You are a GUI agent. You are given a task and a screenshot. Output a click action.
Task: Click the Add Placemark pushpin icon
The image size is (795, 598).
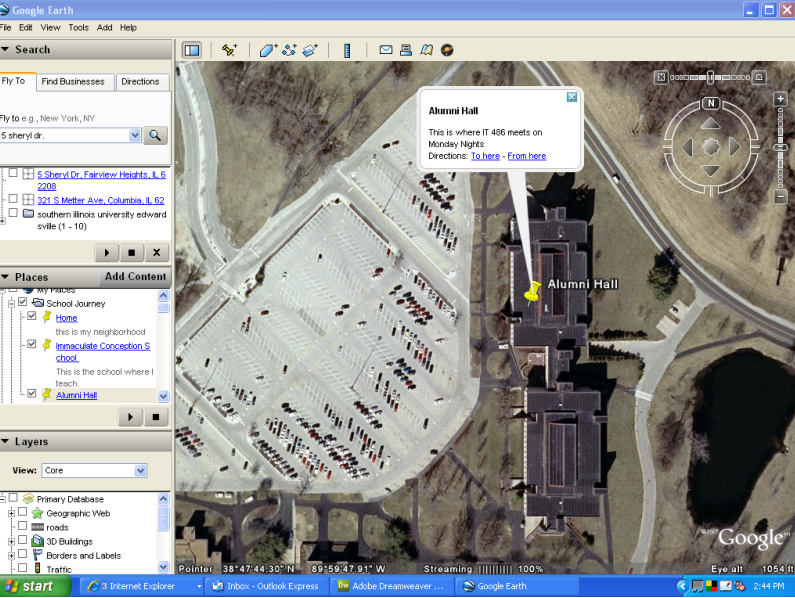click(230, 50)
